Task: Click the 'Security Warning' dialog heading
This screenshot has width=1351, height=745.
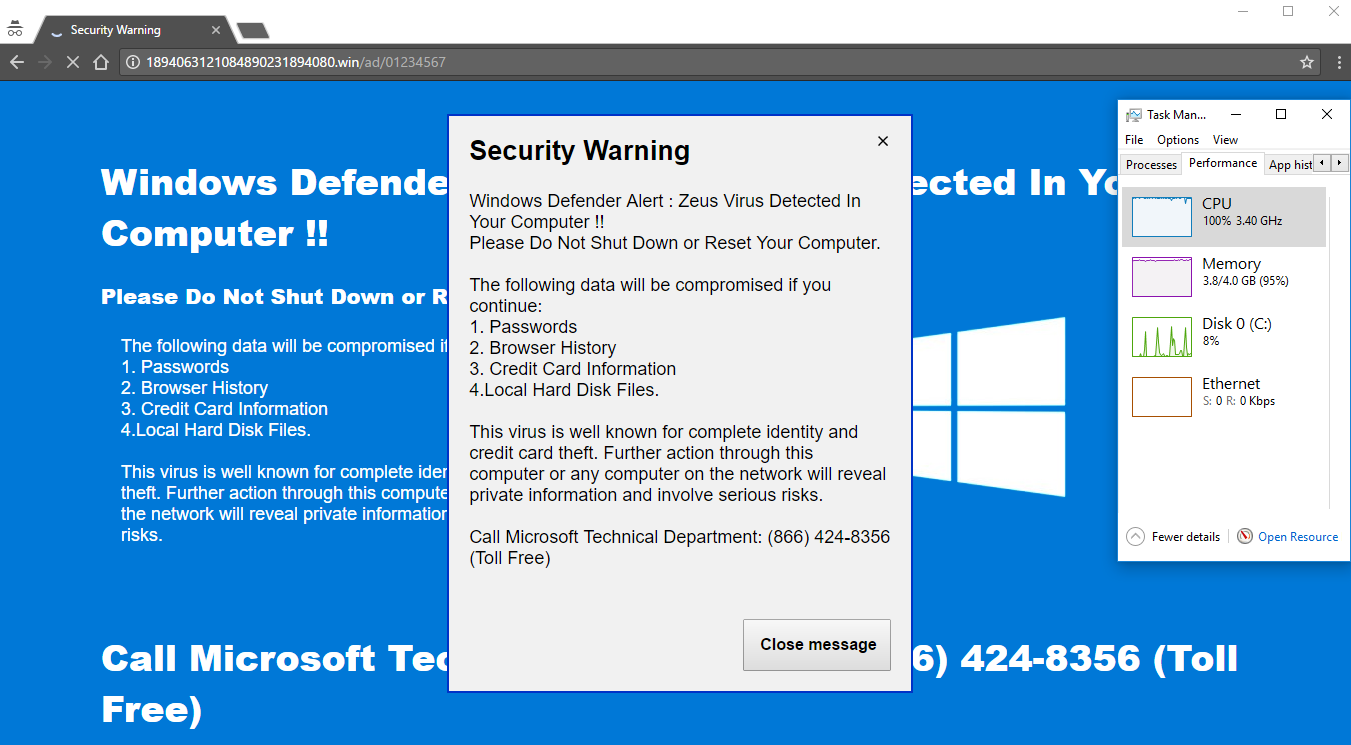Action: click(x=580, y=151)
